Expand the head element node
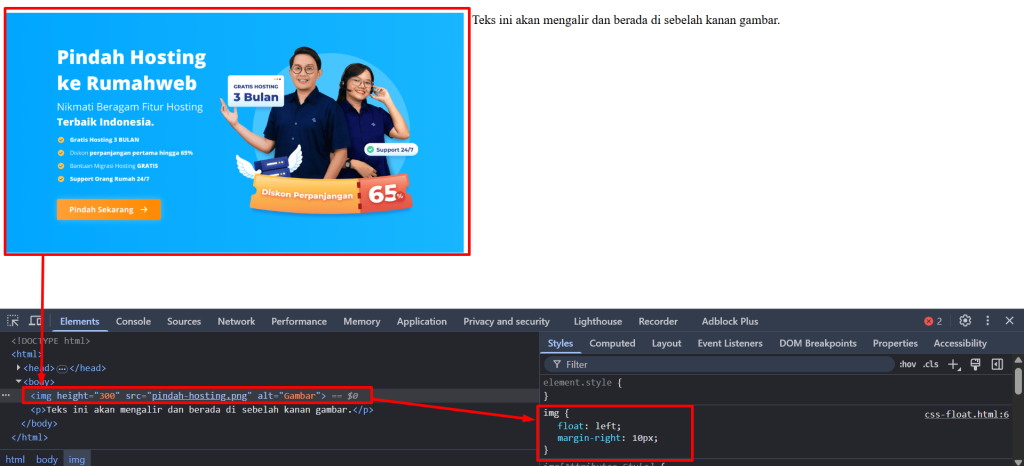The image size is (1024, 466). click(x=18, y=367)
